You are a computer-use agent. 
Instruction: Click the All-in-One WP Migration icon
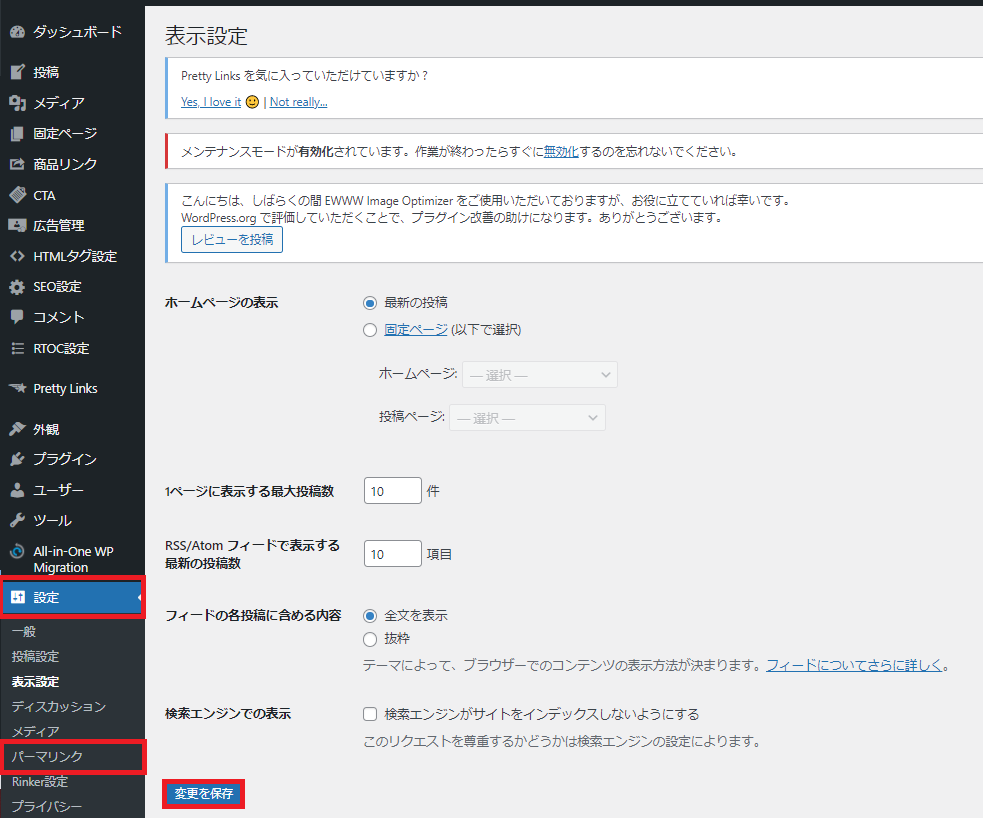[18, 552]
